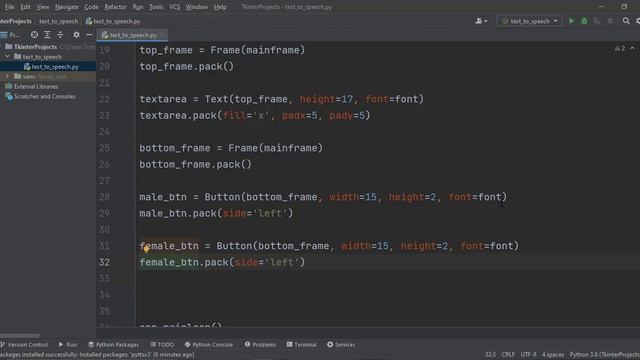Open the Terminal tool window

pyautogui.click(x=302, y=345)
